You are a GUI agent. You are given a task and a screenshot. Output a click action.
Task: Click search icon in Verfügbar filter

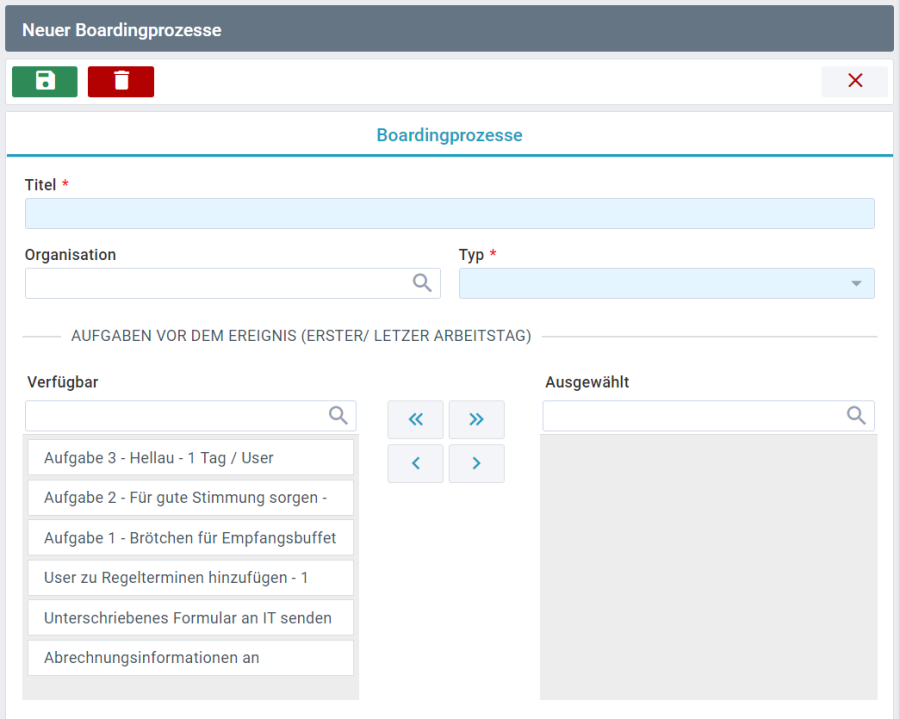point(339,416)
